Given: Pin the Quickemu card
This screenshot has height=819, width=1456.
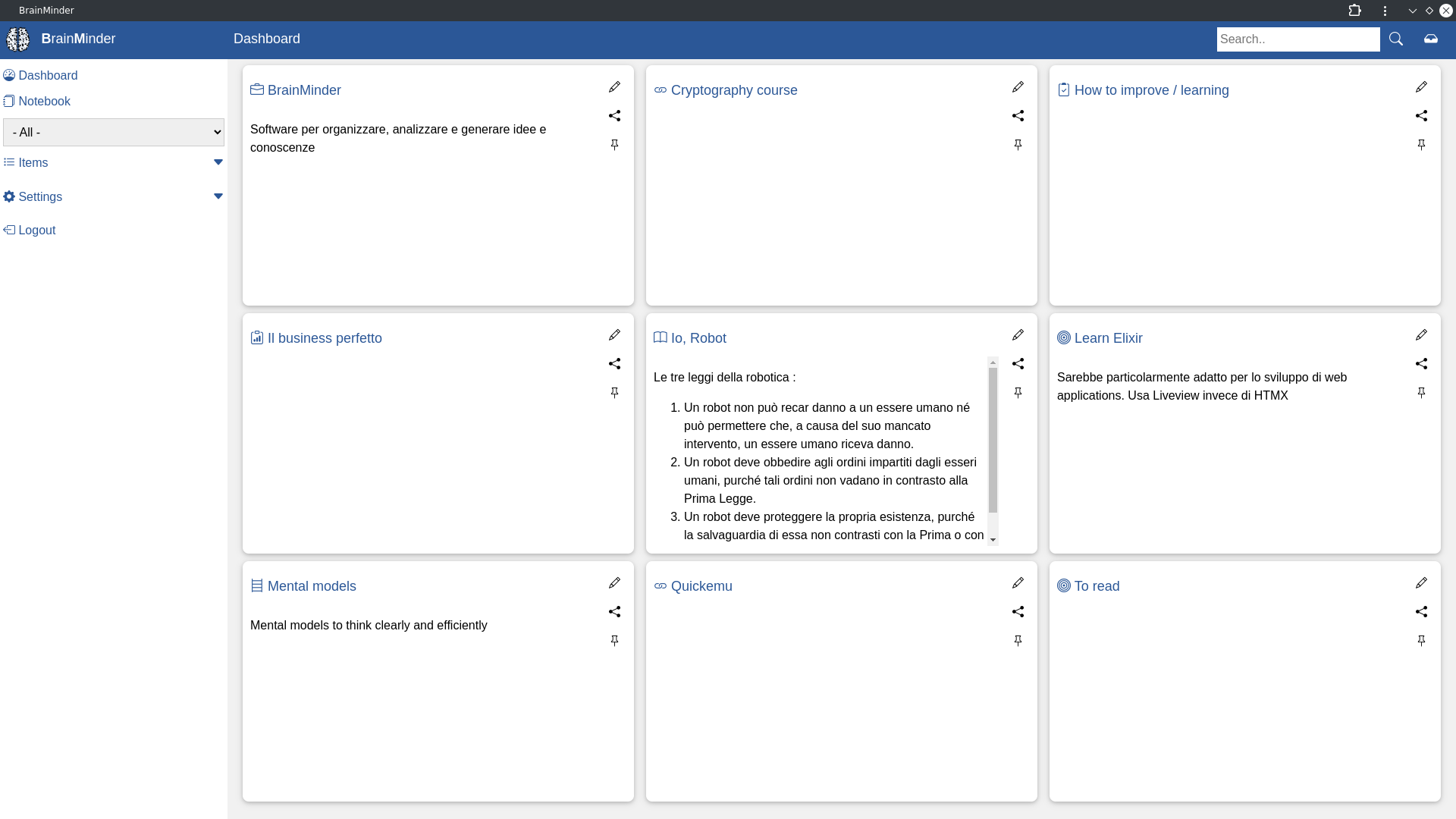Looking at the screenshot, I should (x=1018, y=641).
